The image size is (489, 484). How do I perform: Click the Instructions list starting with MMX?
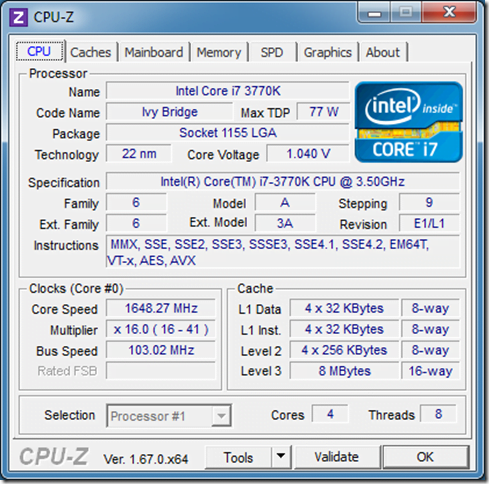pos(283,252)
